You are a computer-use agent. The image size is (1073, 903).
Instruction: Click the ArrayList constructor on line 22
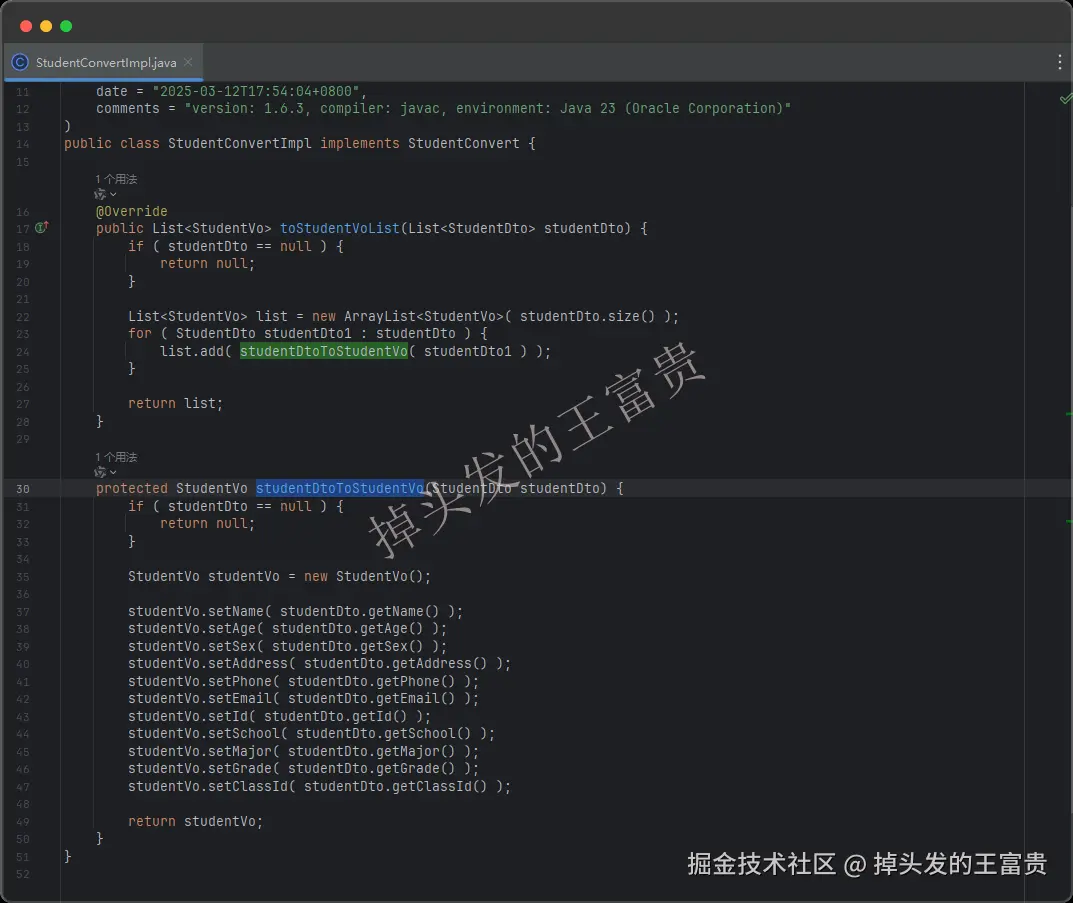click(495, 317)
